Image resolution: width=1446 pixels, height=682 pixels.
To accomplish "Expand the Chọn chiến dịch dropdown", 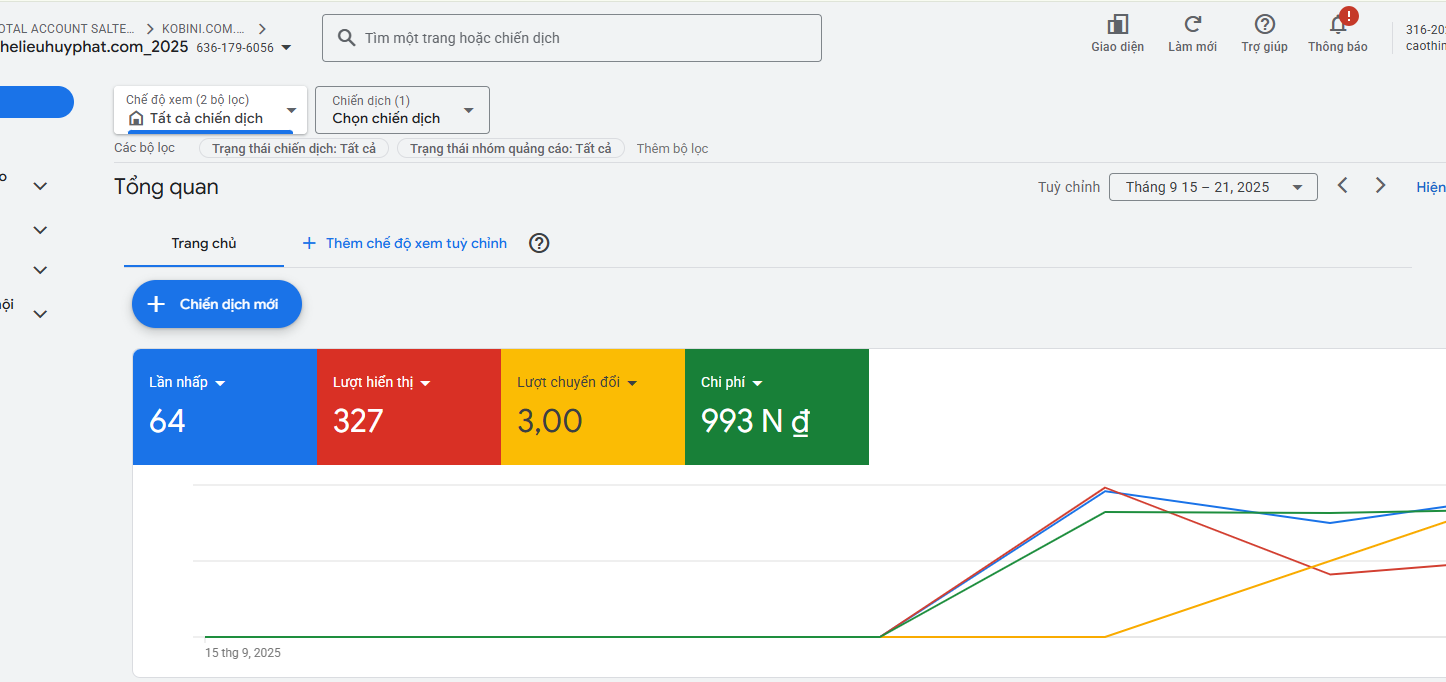I will (402, 110).
